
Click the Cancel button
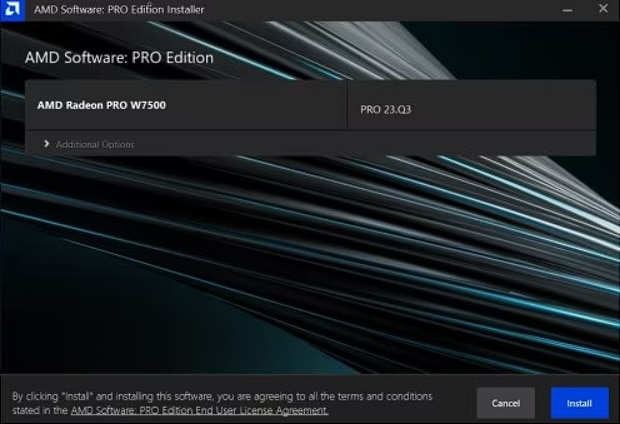(x=506, y=403)
